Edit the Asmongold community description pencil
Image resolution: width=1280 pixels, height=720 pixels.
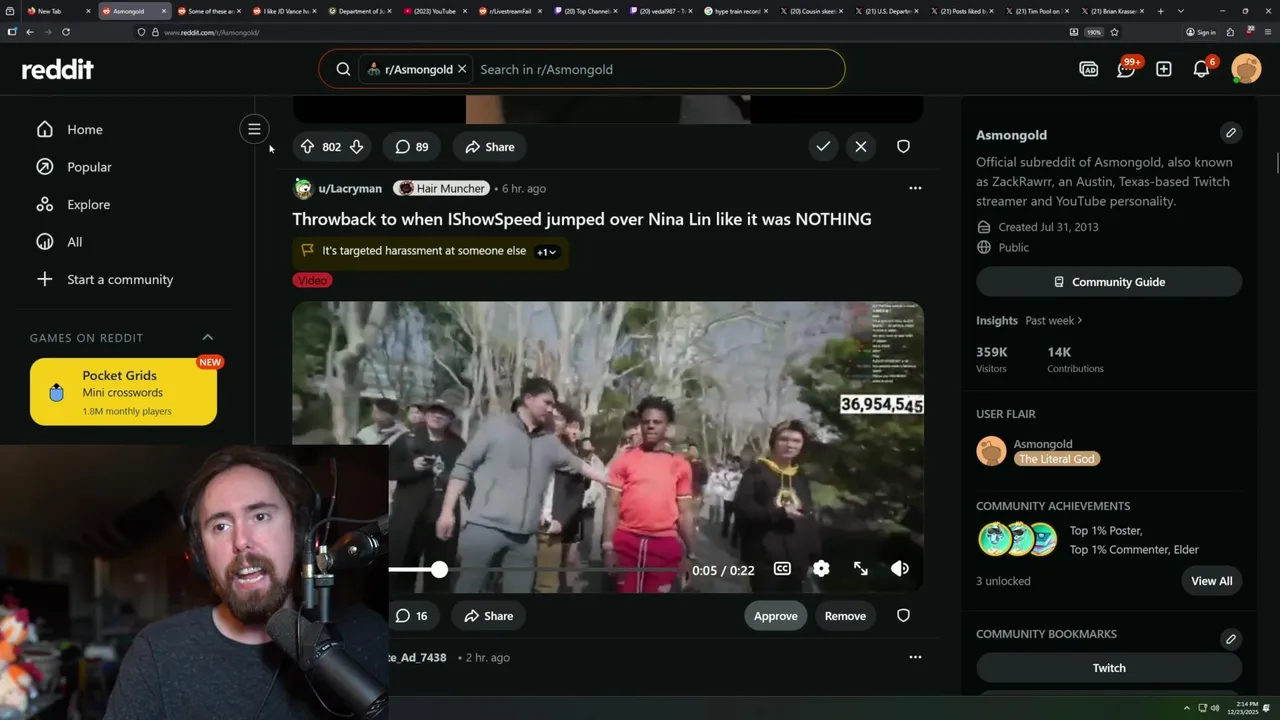coord(1231,132)
